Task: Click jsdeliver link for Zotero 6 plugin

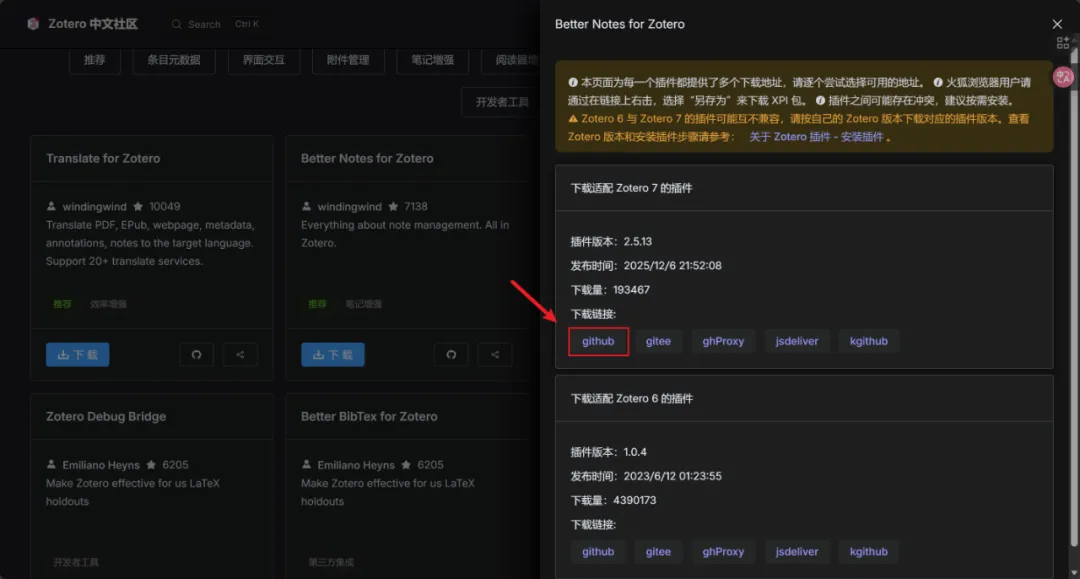Action: 797,551
